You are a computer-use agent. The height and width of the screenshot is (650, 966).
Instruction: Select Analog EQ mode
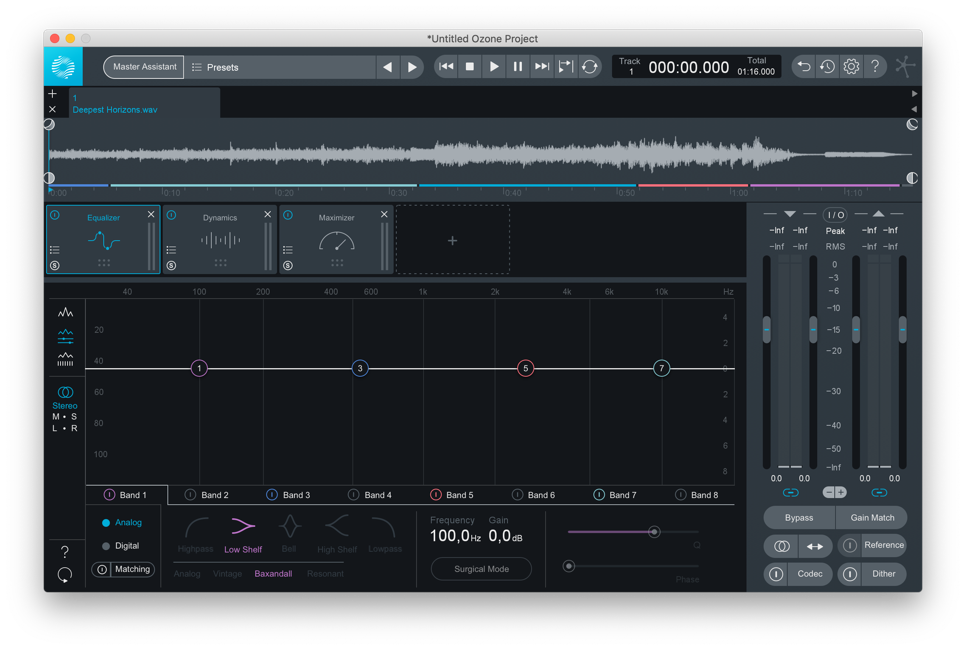[x=122, y=522]
